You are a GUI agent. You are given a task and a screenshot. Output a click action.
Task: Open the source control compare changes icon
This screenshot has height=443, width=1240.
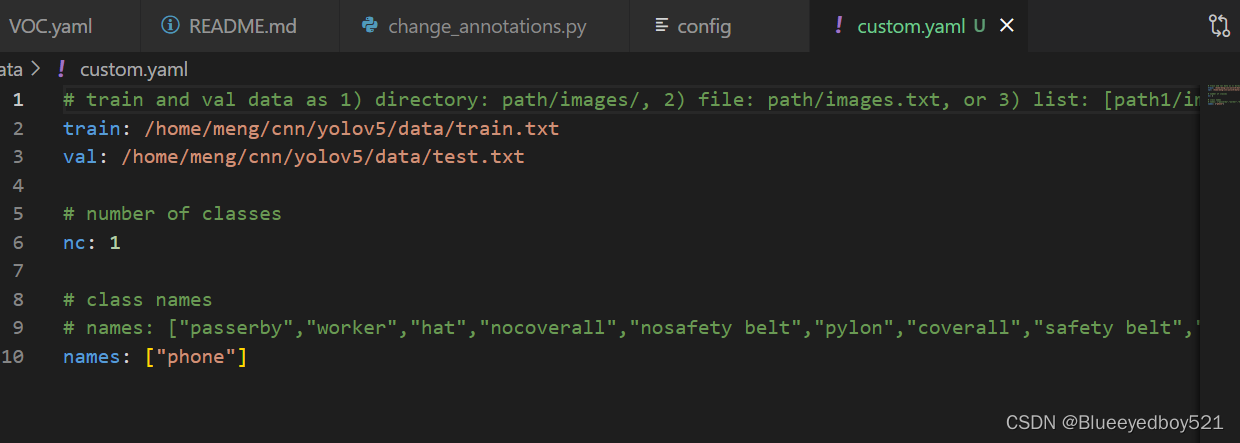1219,26
